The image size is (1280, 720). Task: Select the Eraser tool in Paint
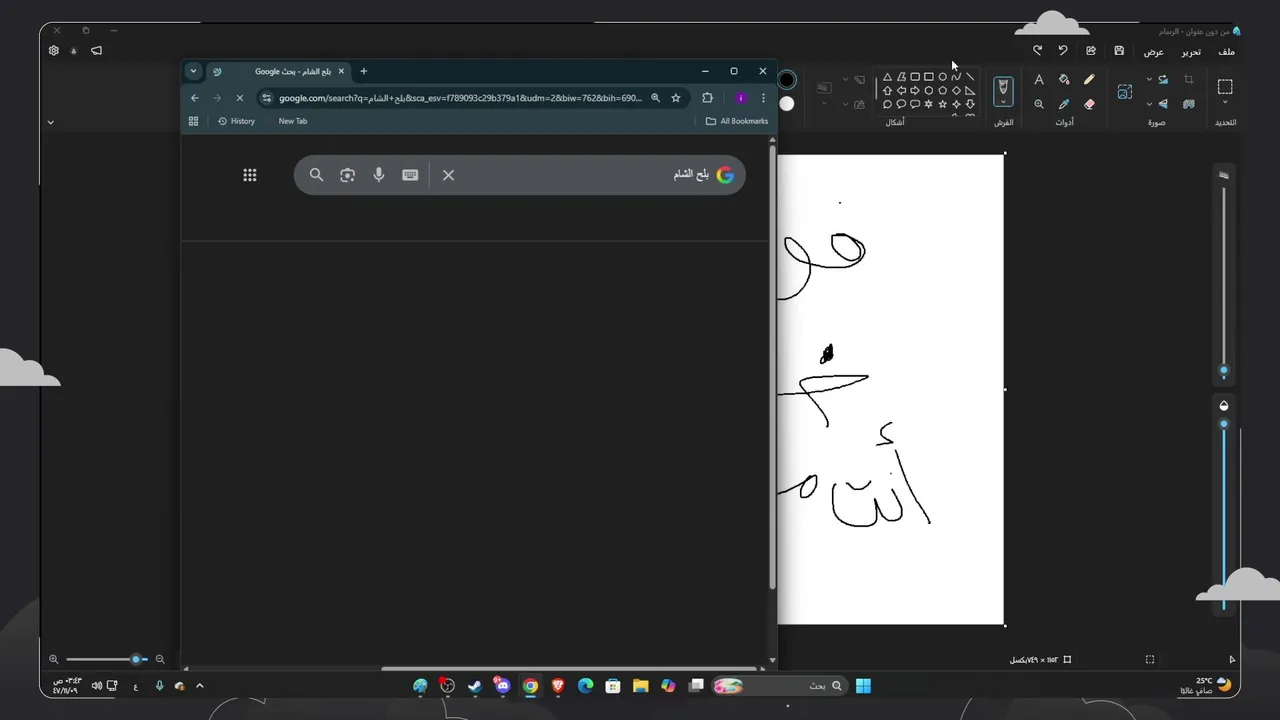click(1089, 104)
